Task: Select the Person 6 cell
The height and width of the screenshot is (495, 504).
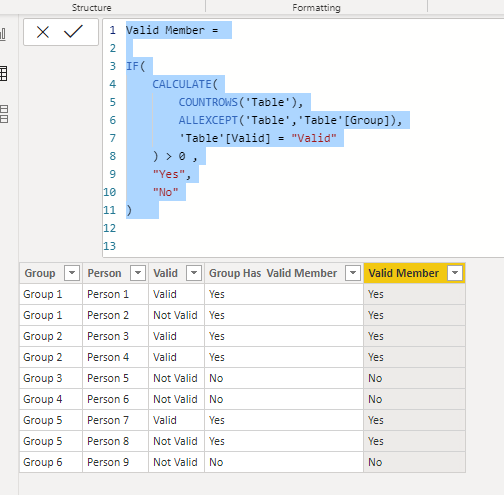Action: click(x=115, y=399)
